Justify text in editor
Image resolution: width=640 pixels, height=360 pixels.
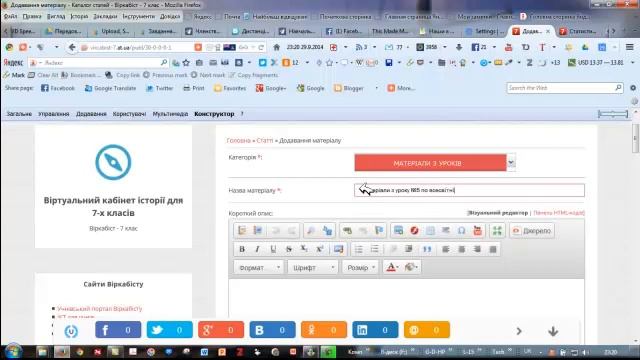(493, 249)
